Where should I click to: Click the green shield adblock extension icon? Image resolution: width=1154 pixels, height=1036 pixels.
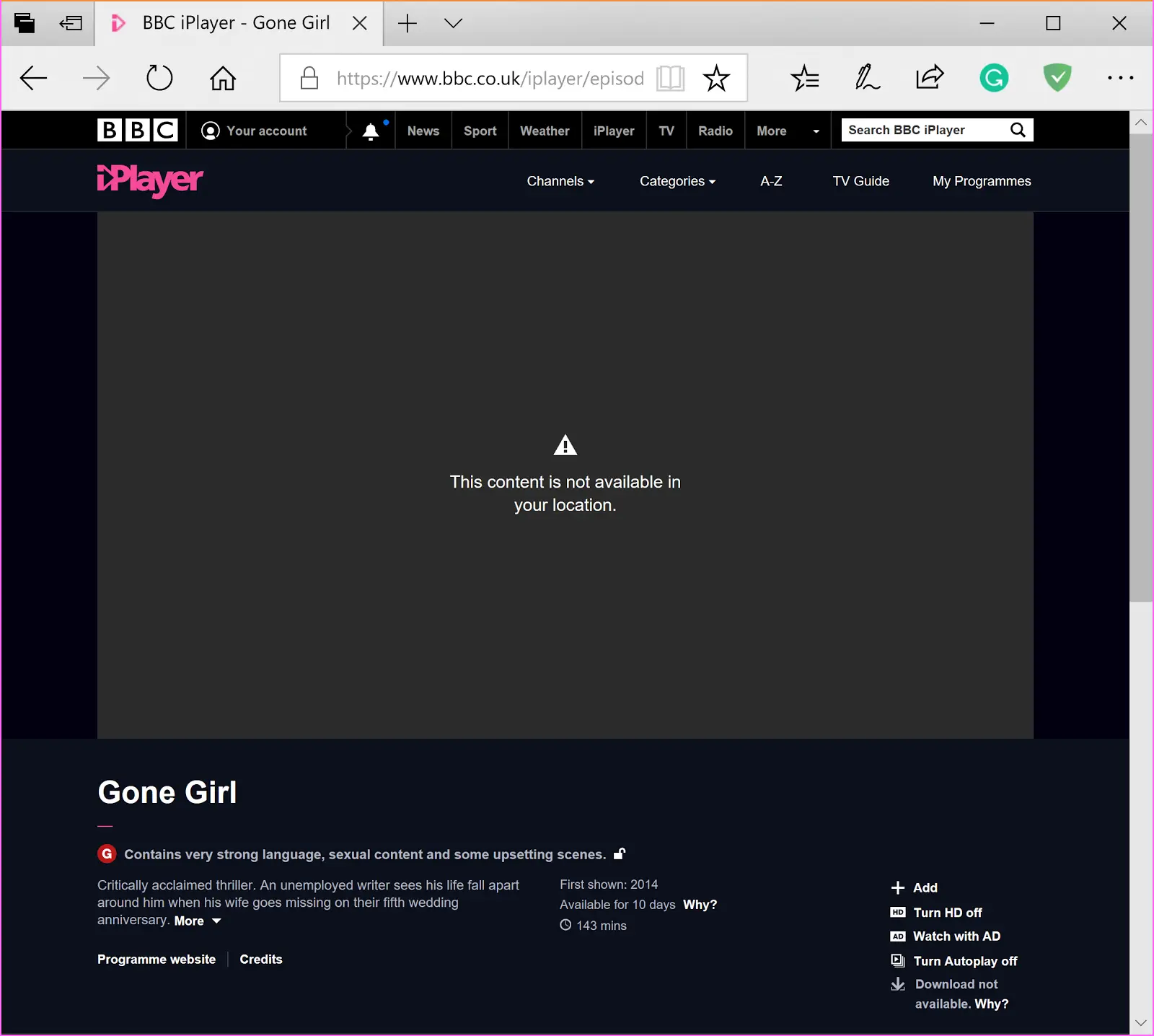click(1057, 78)
